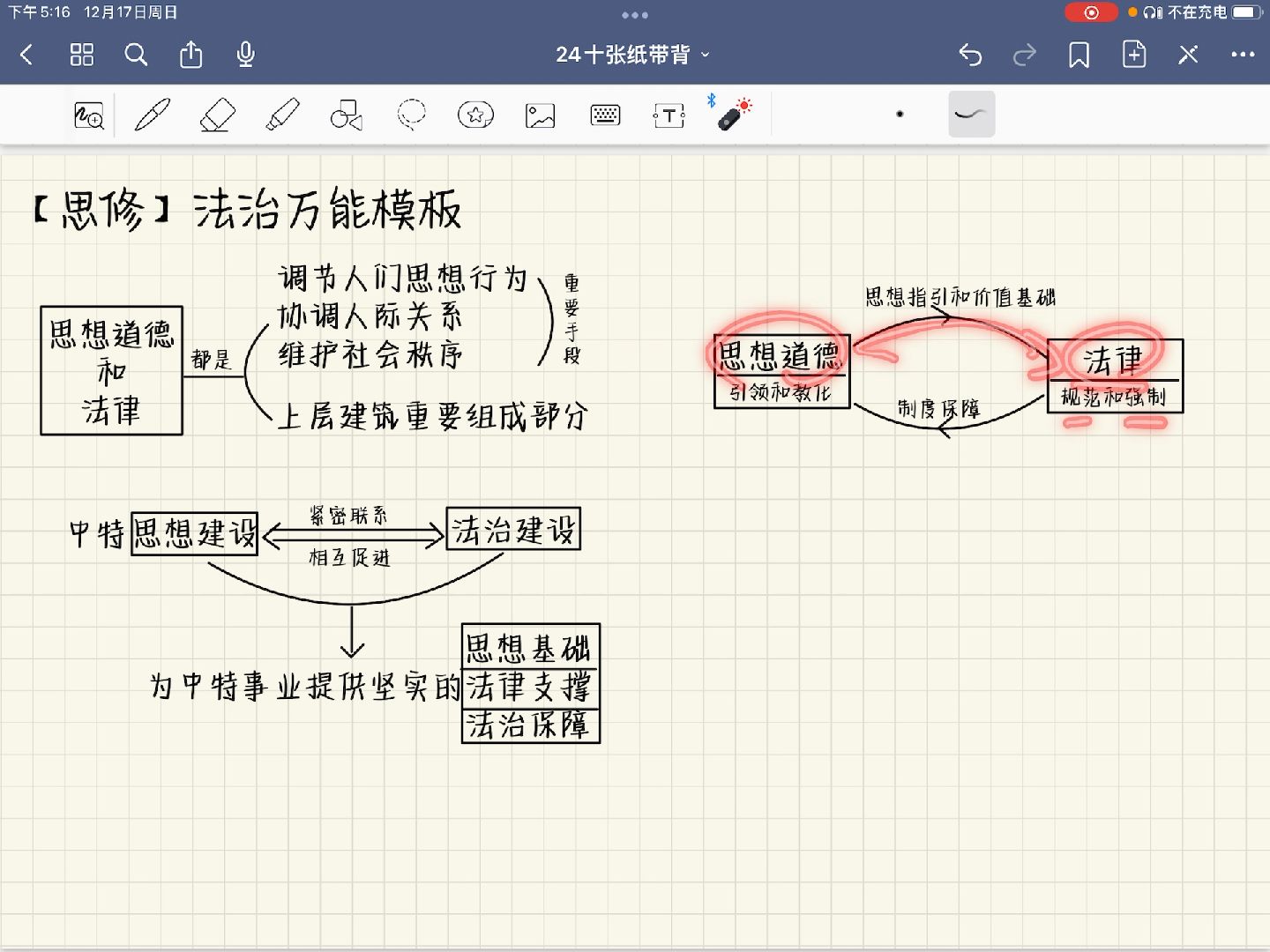Redo the last action
Screen dimensions: 1270x952
(x=1025, y=55)
